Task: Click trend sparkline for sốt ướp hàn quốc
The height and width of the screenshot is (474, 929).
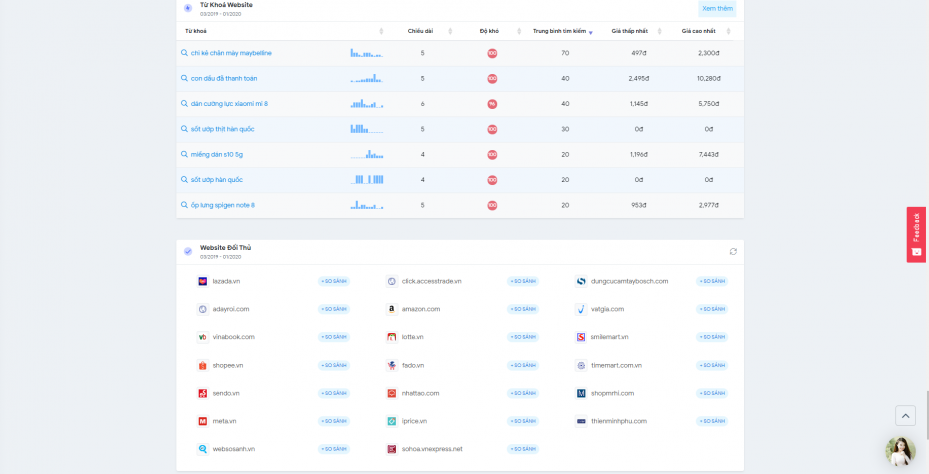Action: pyautogui.click(x=367, y=180)
